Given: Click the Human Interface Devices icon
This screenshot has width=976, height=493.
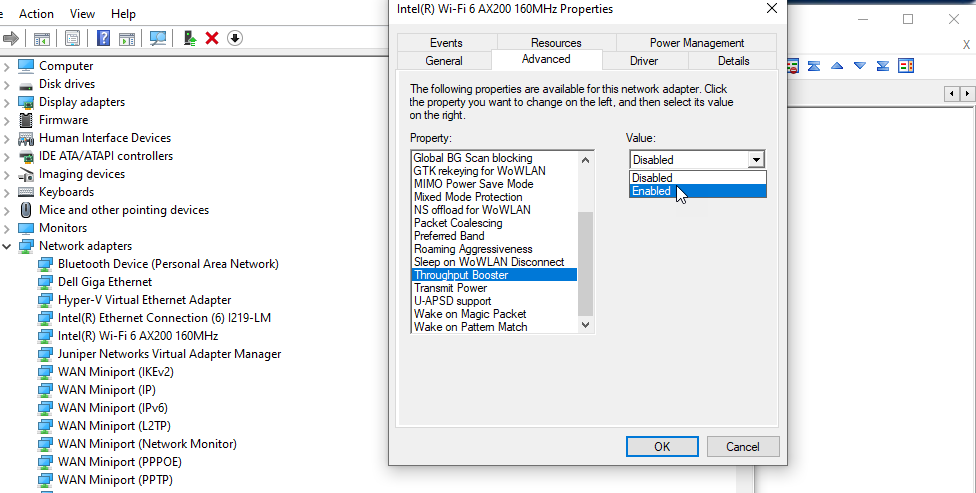Looking at the screenshot, I should (26, 138).
